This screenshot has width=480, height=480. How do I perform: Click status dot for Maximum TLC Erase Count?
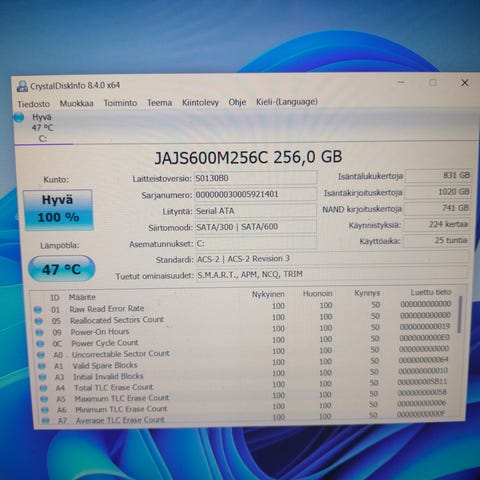pos(44,399)
